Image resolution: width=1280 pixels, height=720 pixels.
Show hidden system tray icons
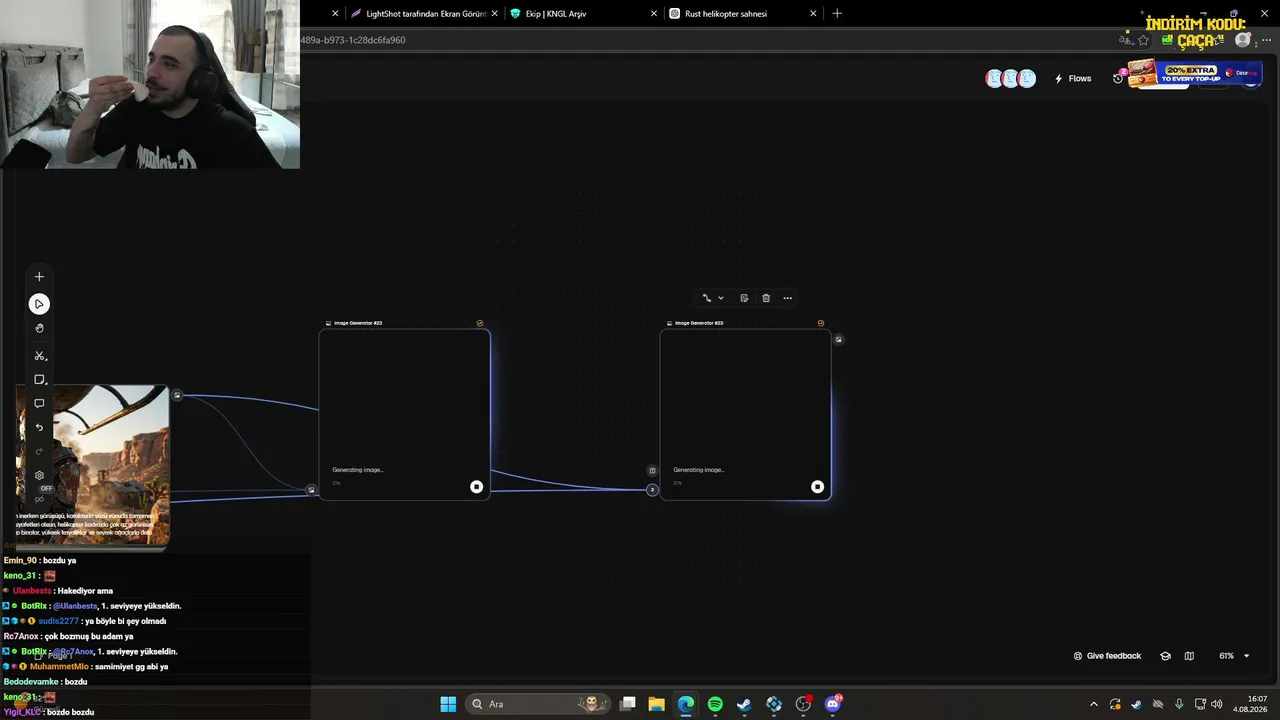(1093, 704)
